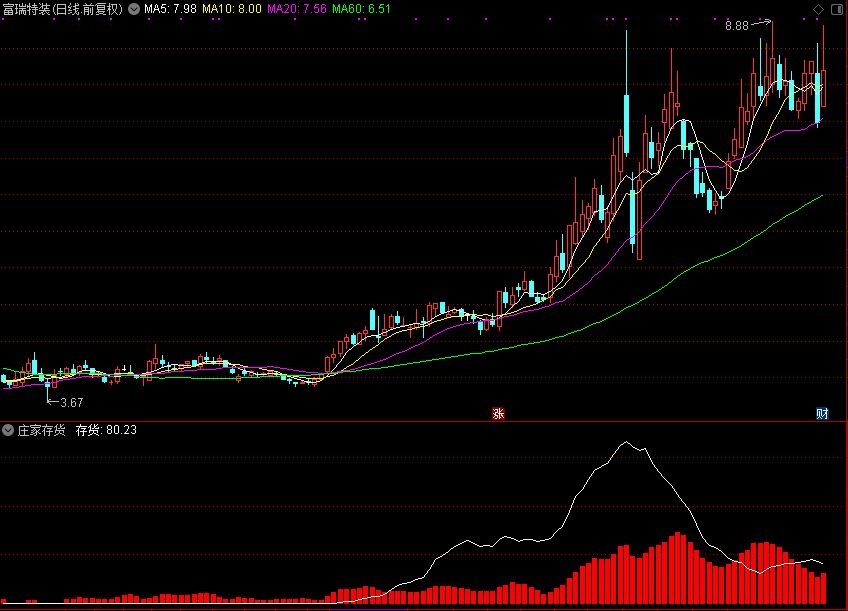Click the 8.88 high price label

(x=737, y=26)
